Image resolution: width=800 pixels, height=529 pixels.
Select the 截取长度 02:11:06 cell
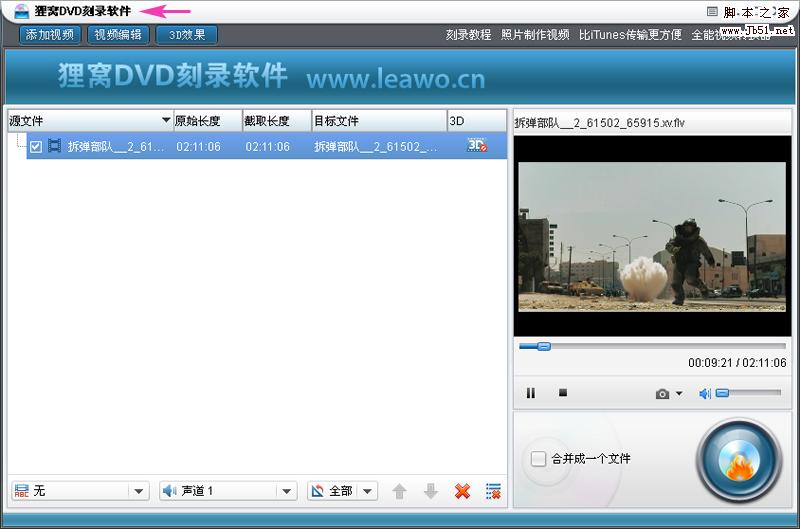click(268, 147)
